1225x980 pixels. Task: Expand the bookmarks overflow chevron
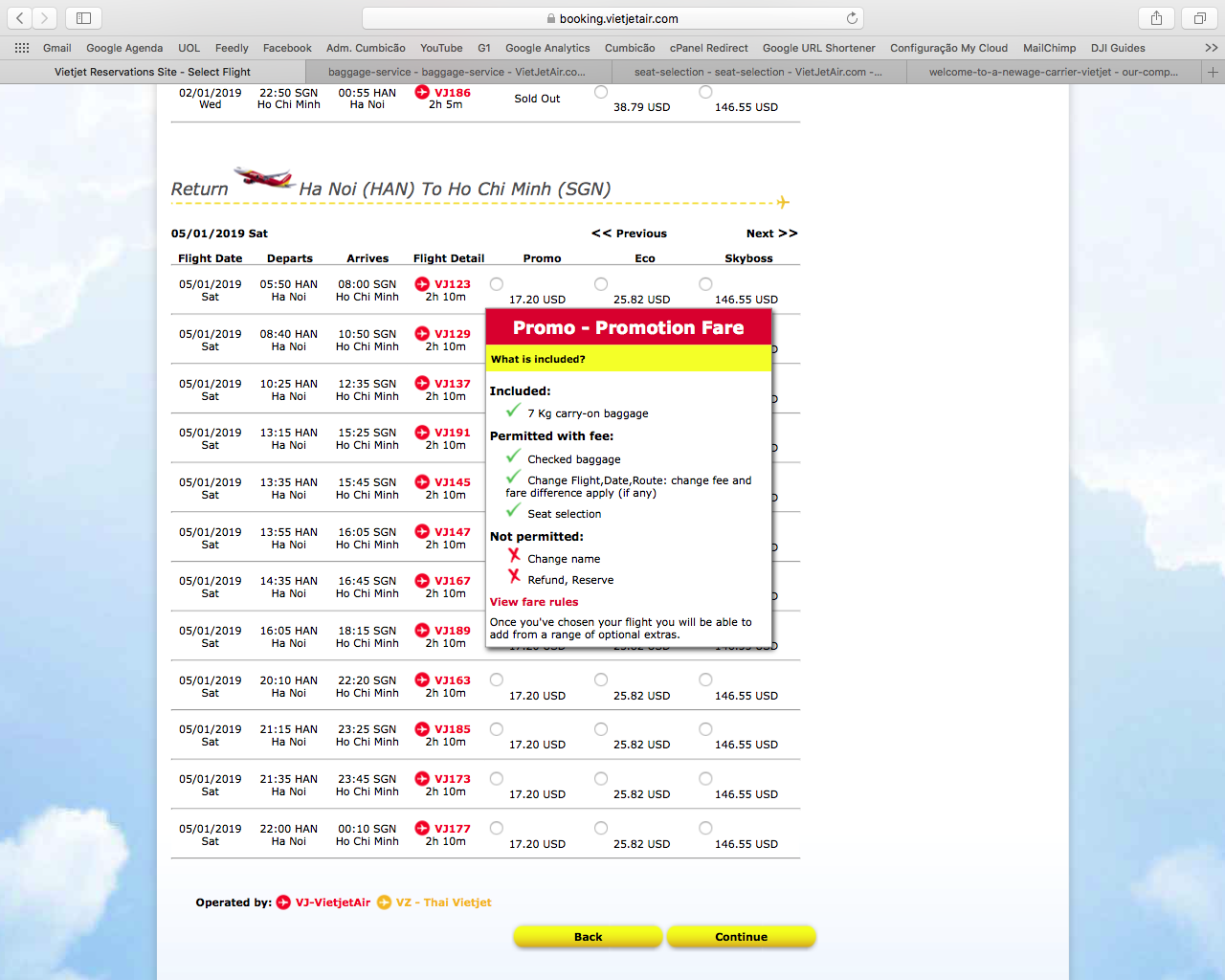tap(1211, 48)
